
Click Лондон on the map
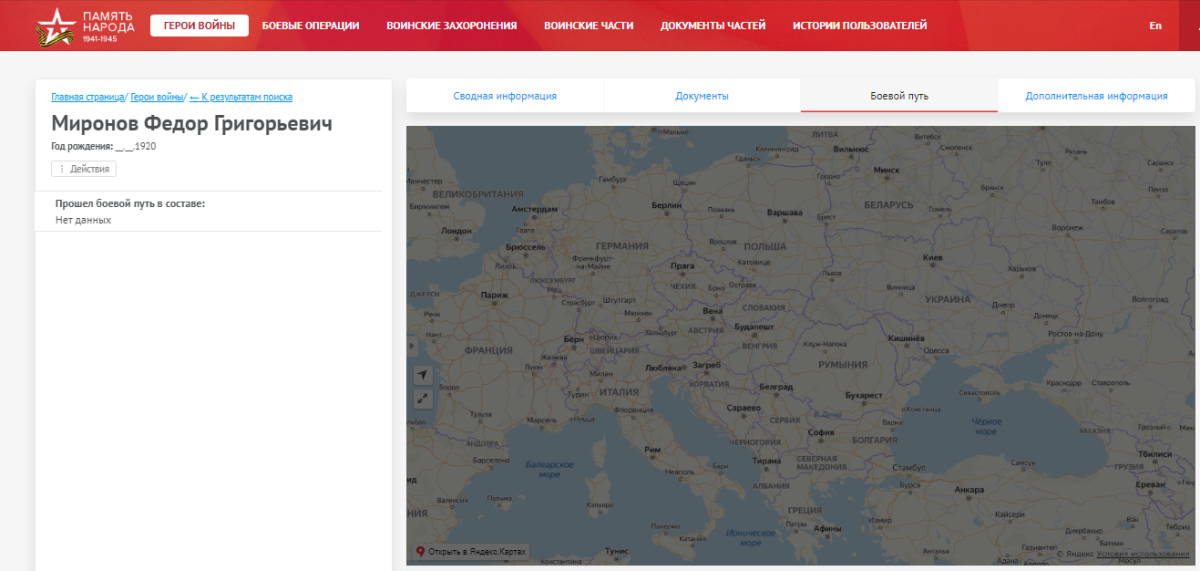pyautogui.click(x=456, y=230)
